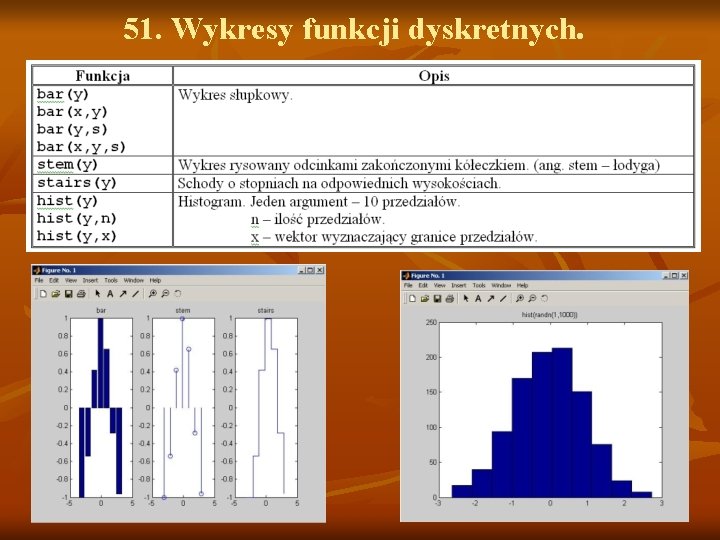Open Tools menu in left bar/stem window
Viewport: 720px width, 540px height.
click(x=111, y=280)
